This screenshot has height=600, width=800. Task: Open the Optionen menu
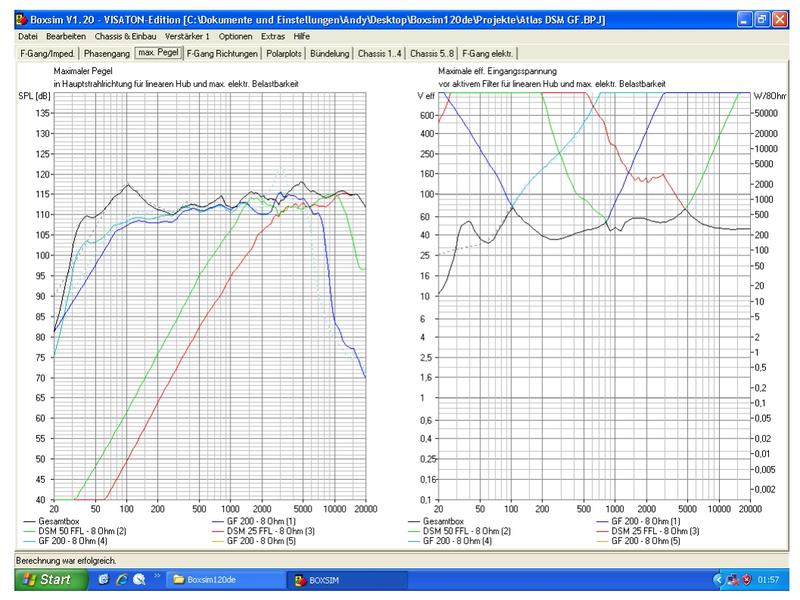(x=235, y=36)
